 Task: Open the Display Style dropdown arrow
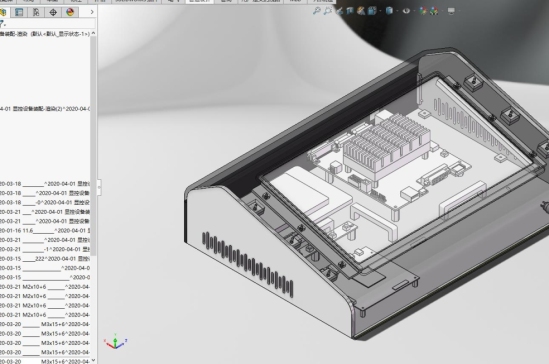[x=397, y=11]
